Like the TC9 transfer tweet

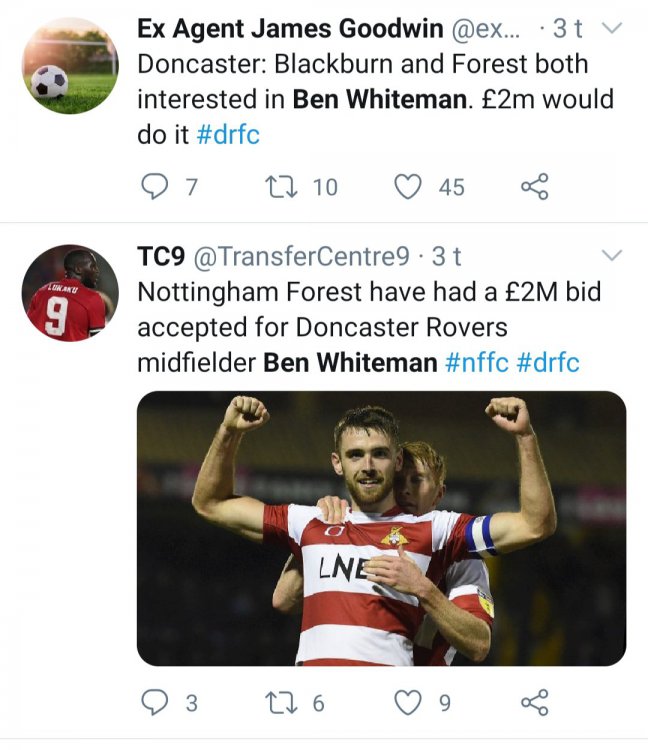[x=405, y=703]
